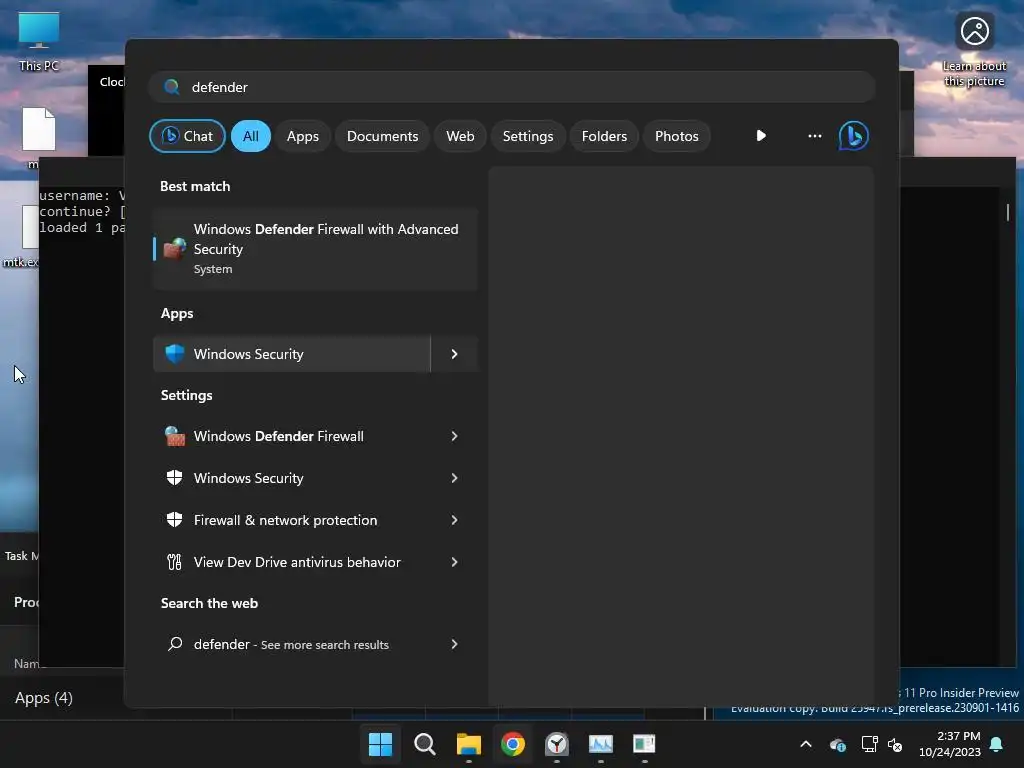Screen dimensions: 1024x768
Task: Expand the Windows Security app result chevron
Action: (x=455, y=354)
